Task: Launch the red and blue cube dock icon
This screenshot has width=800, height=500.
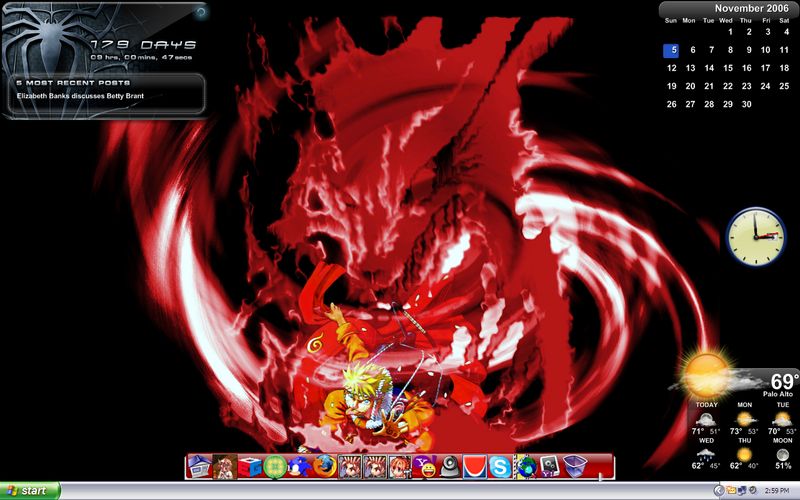Action: click(x=249, y=467)
